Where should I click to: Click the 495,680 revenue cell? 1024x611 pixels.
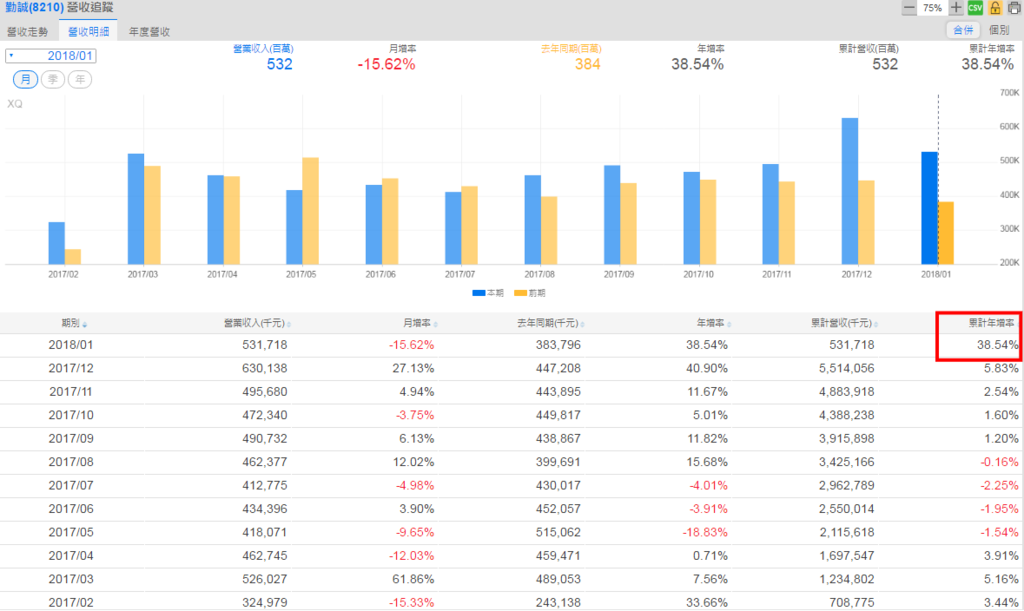[x=264, y=392]
